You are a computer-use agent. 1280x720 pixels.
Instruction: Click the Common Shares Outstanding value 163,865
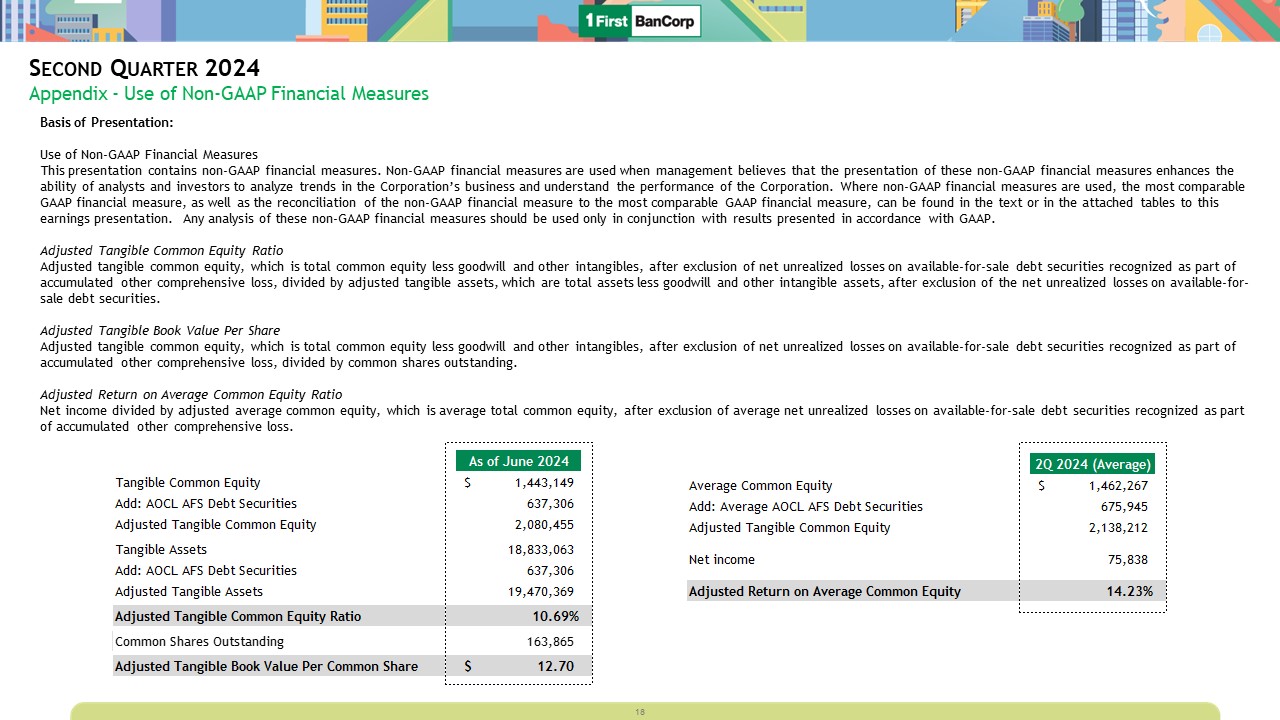pyautogui.click(x=550, y=642)
